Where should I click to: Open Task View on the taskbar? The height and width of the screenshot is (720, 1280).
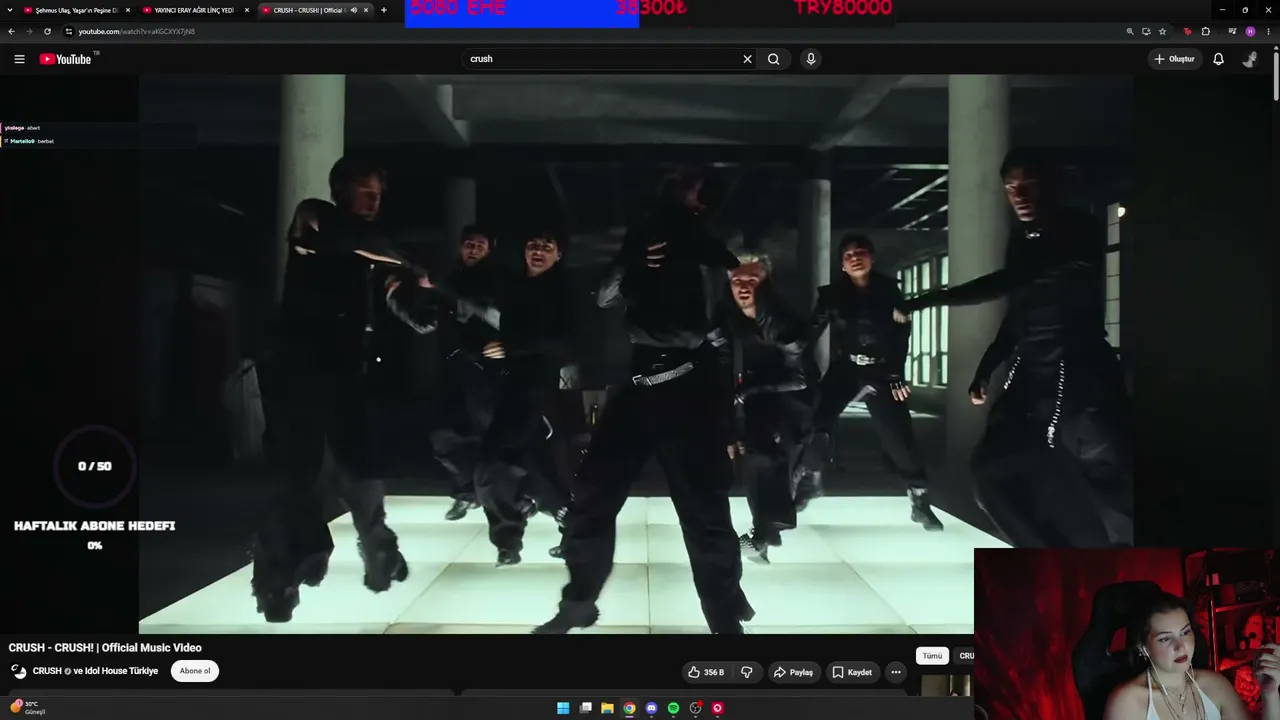585,708
